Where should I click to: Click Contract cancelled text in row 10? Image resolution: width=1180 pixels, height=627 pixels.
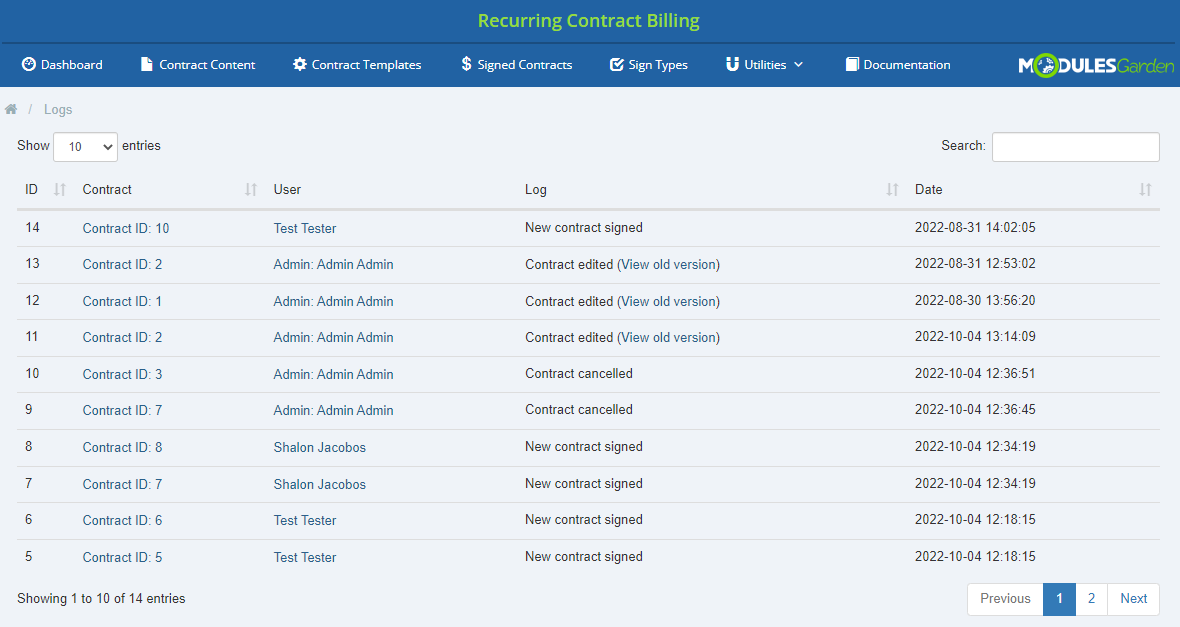(x=579, y=373)
